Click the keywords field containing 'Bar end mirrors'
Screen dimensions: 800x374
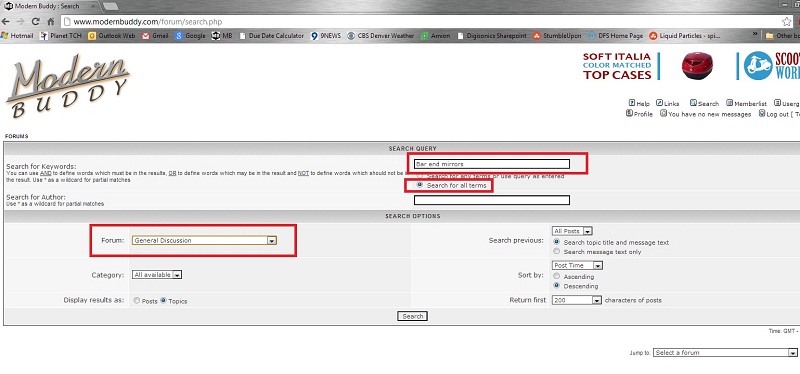coord(492,164)
